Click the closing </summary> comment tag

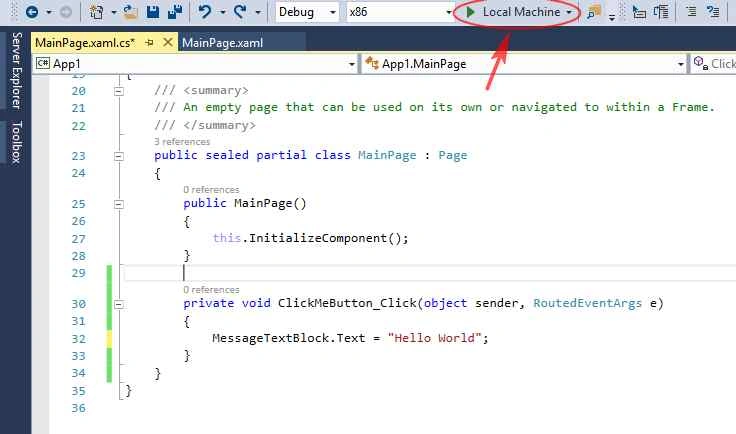(219, 125)
